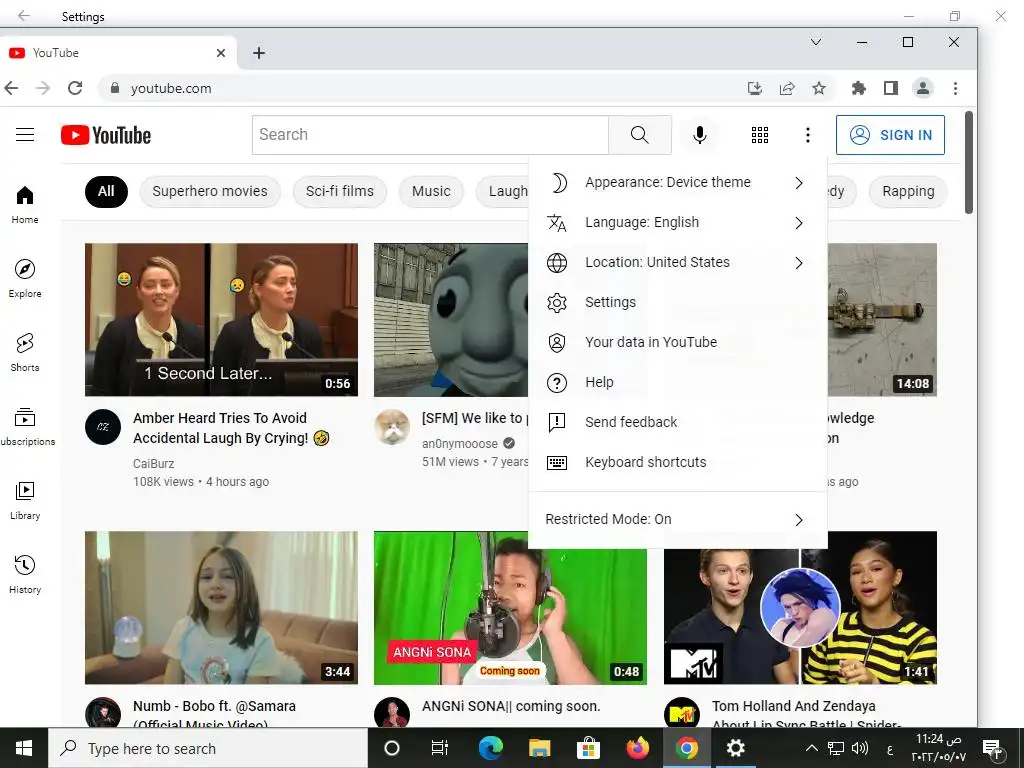This screenshot has height=768, width=1024.
Task: Open History in sidebar
Action: (25, 574)
